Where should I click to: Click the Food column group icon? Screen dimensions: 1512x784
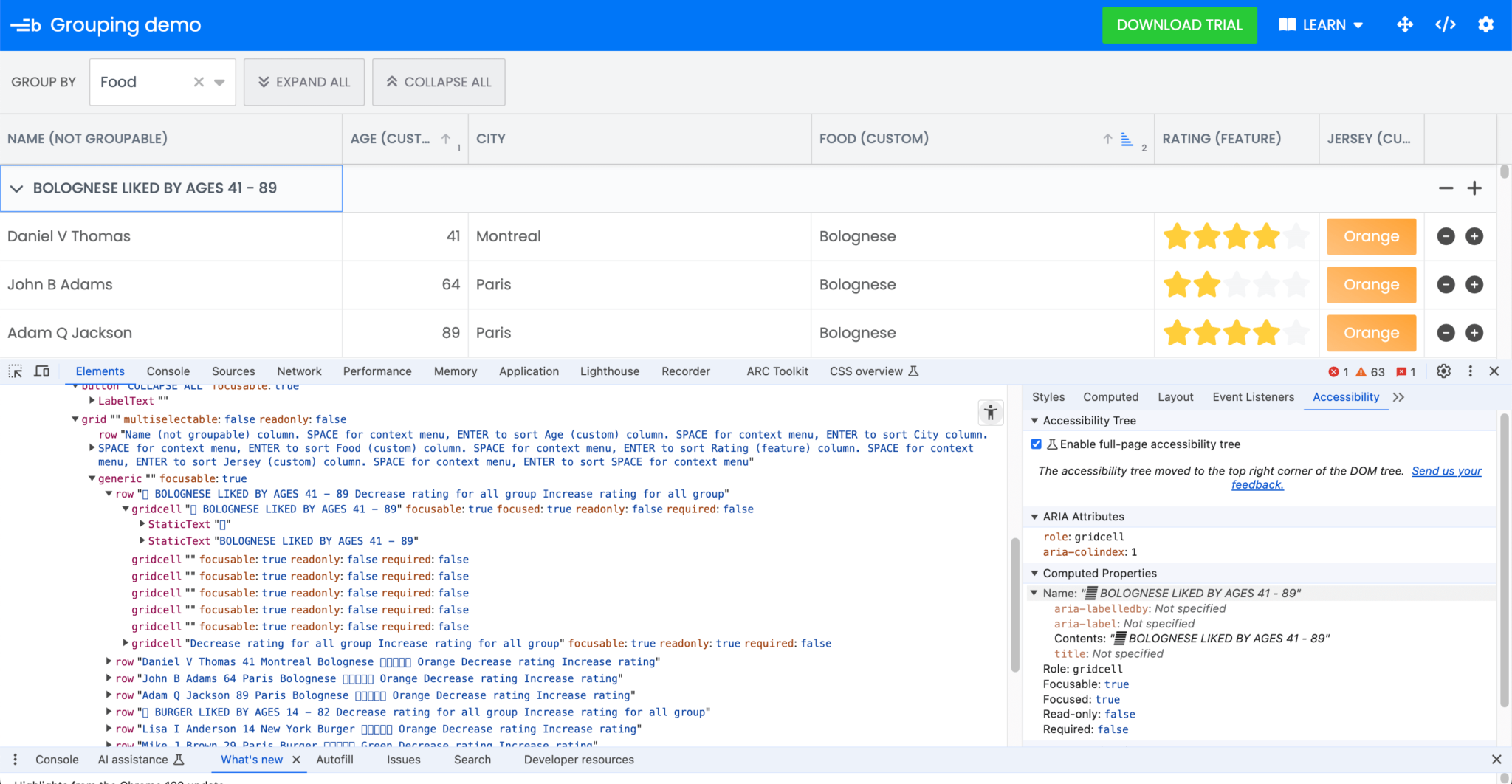coord(1127,139)
